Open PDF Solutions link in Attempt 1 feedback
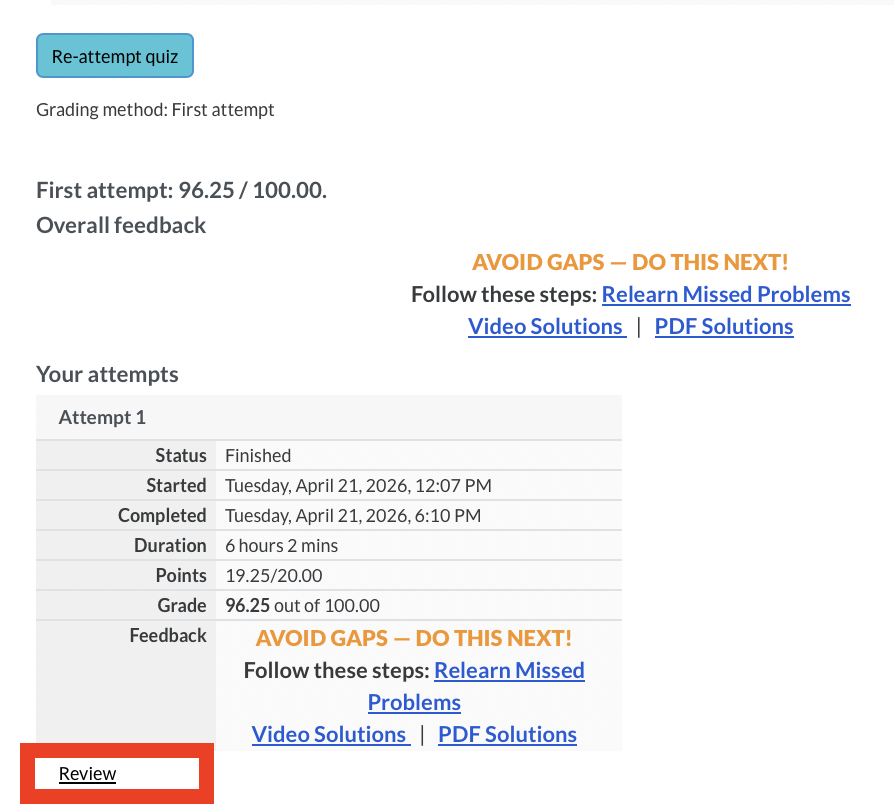Screen dimensions: 894x808 507,734
